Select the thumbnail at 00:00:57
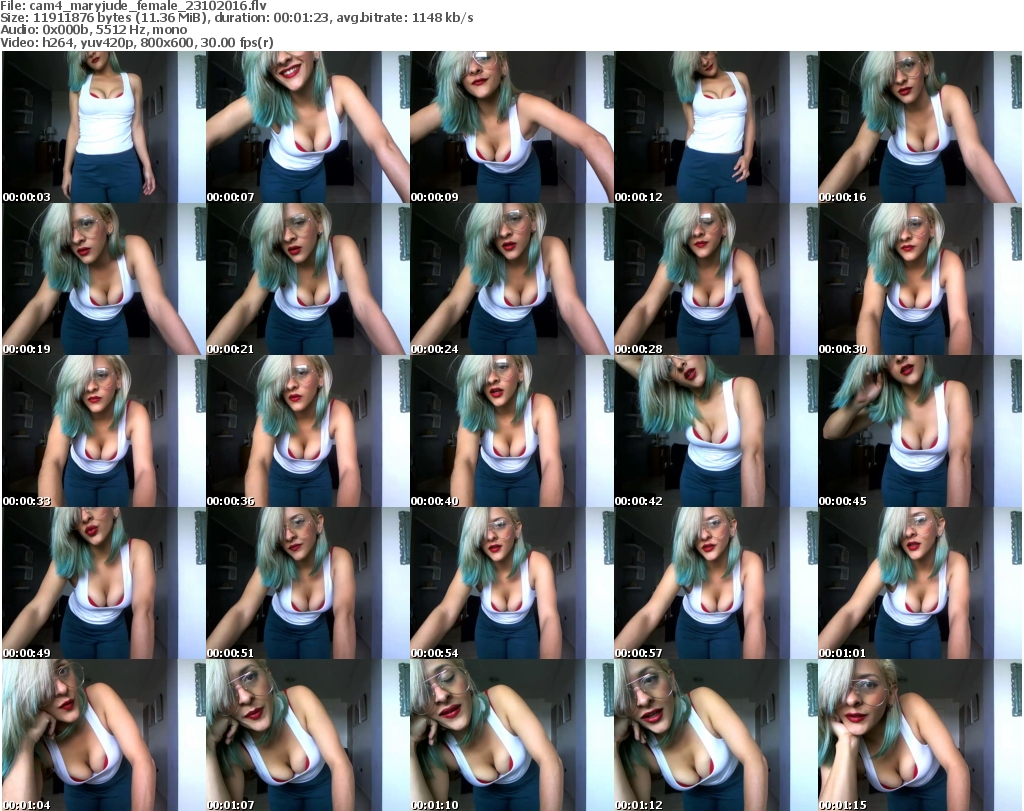 pyautogui.click(x=715, y=583)
